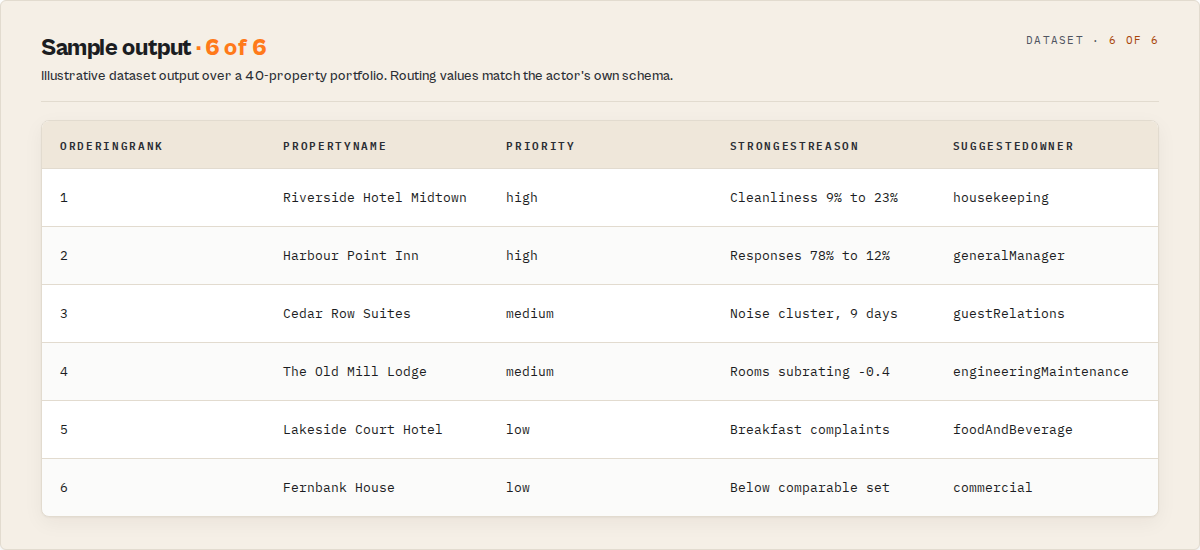Screen dimensions: 1200x550
Task: Select The Old Mill Lodge cell
Action: [x=355, y=372]
